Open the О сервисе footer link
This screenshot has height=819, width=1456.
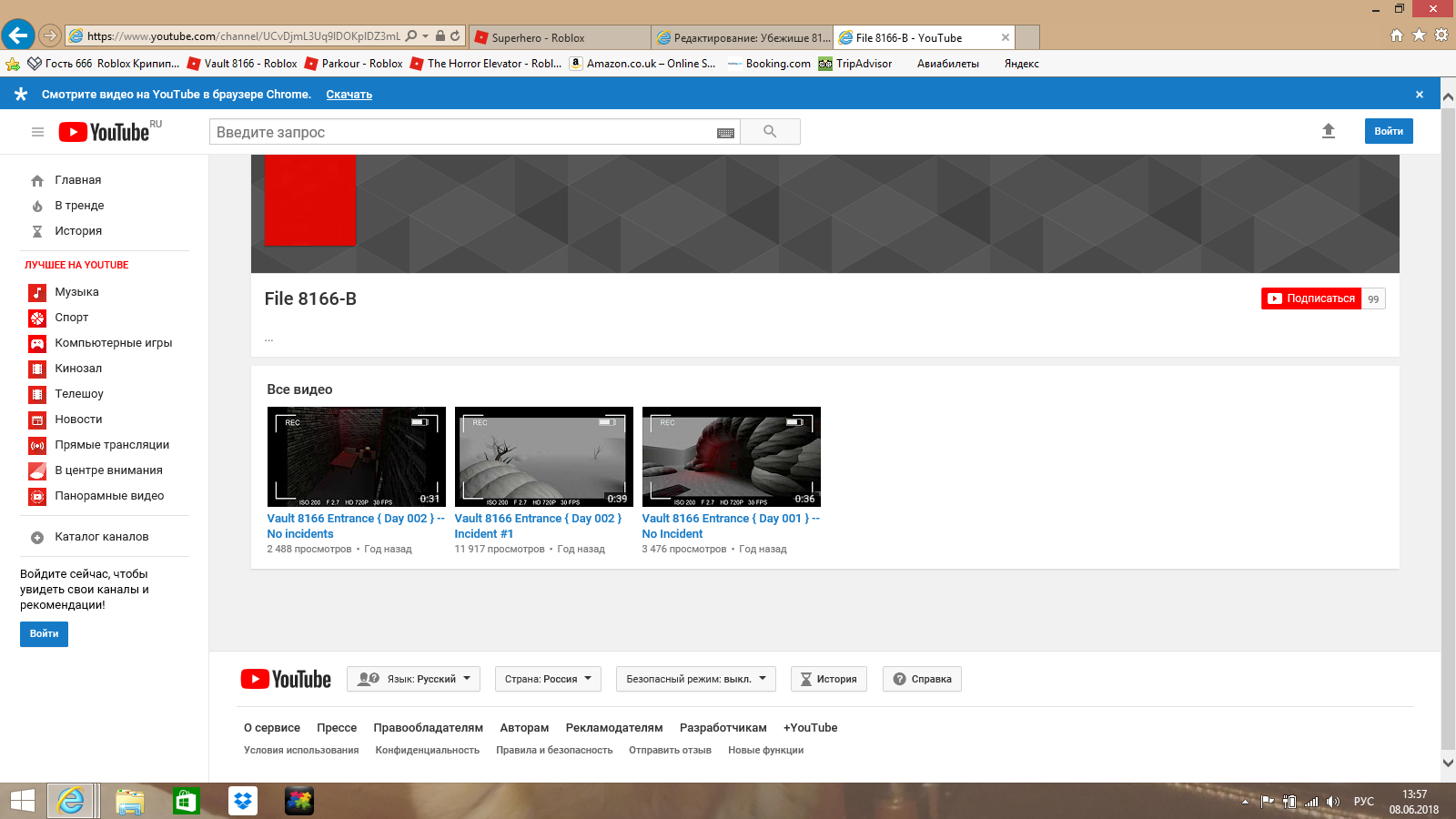point(272,728)
